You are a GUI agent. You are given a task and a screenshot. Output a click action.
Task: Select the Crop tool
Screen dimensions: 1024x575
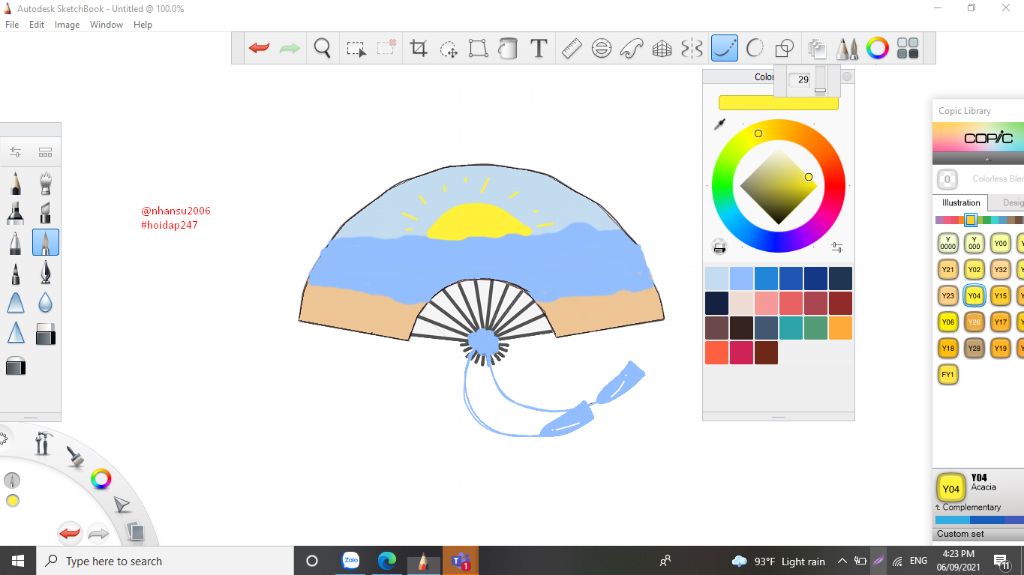[x=419, y=48]
